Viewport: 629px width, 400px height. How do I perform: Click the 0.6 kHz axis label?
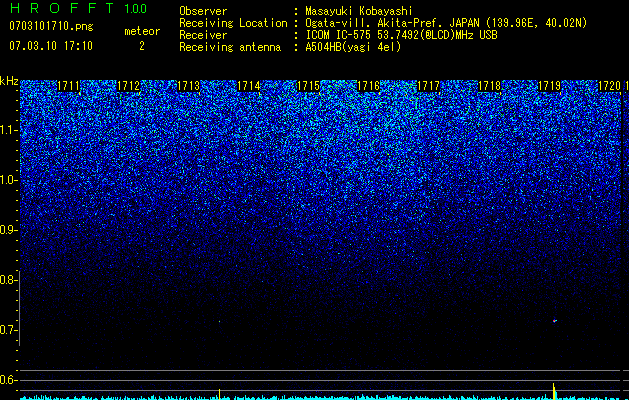(x=8, y=380)
